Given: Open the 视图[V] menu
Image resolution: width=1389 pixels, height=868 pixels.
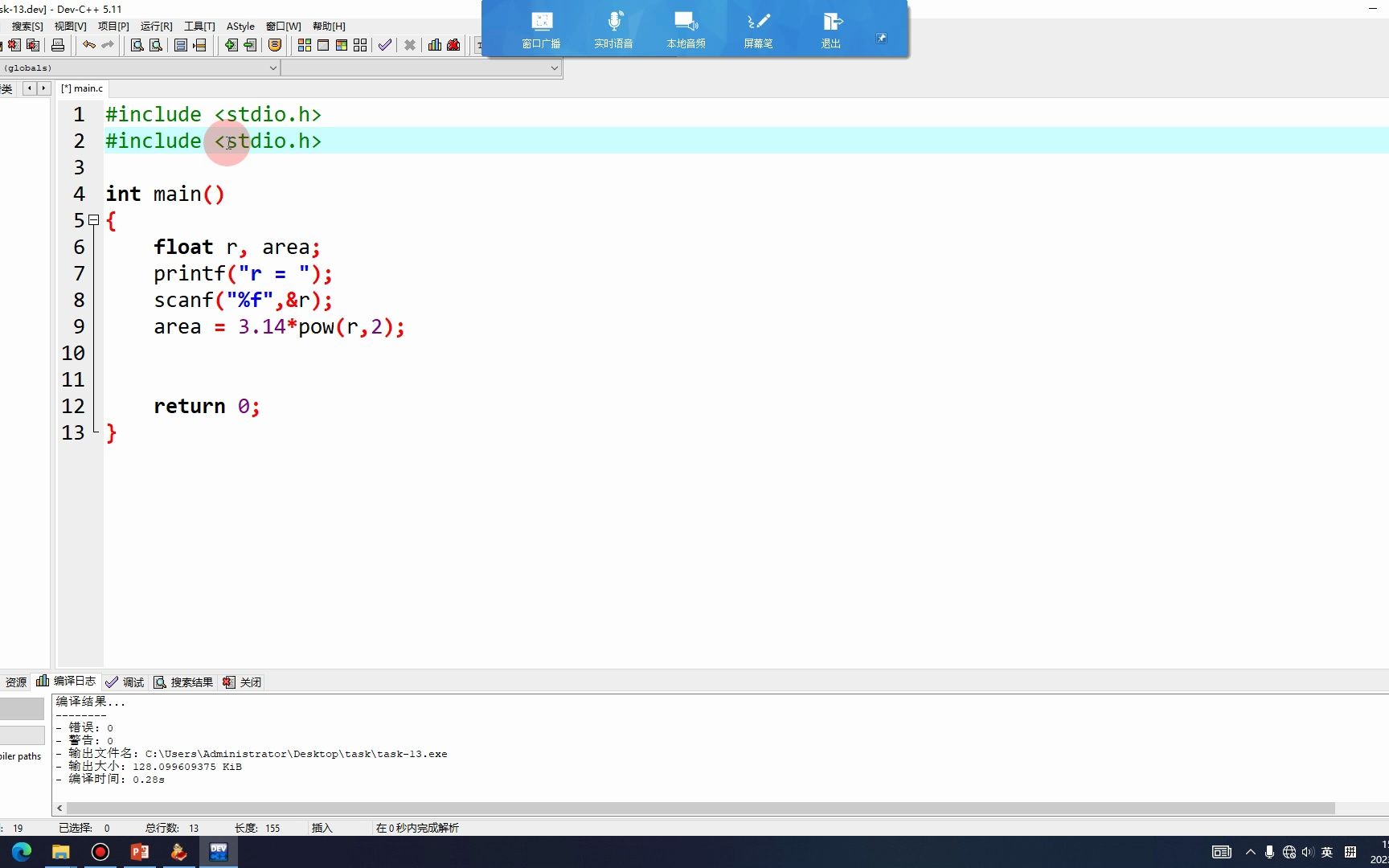Looking at the screenshot, I should (70, 27).
